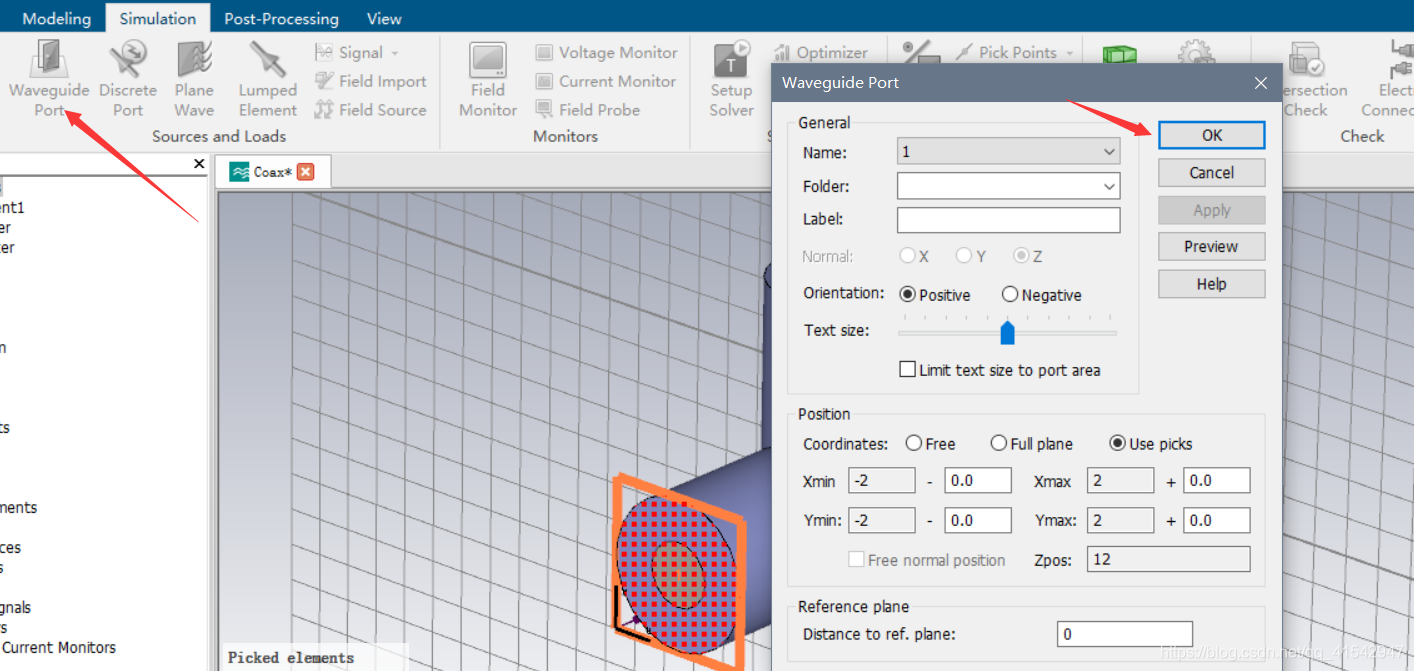
Task: Select the Discrete Port tool
Action: tap(128, 79)
